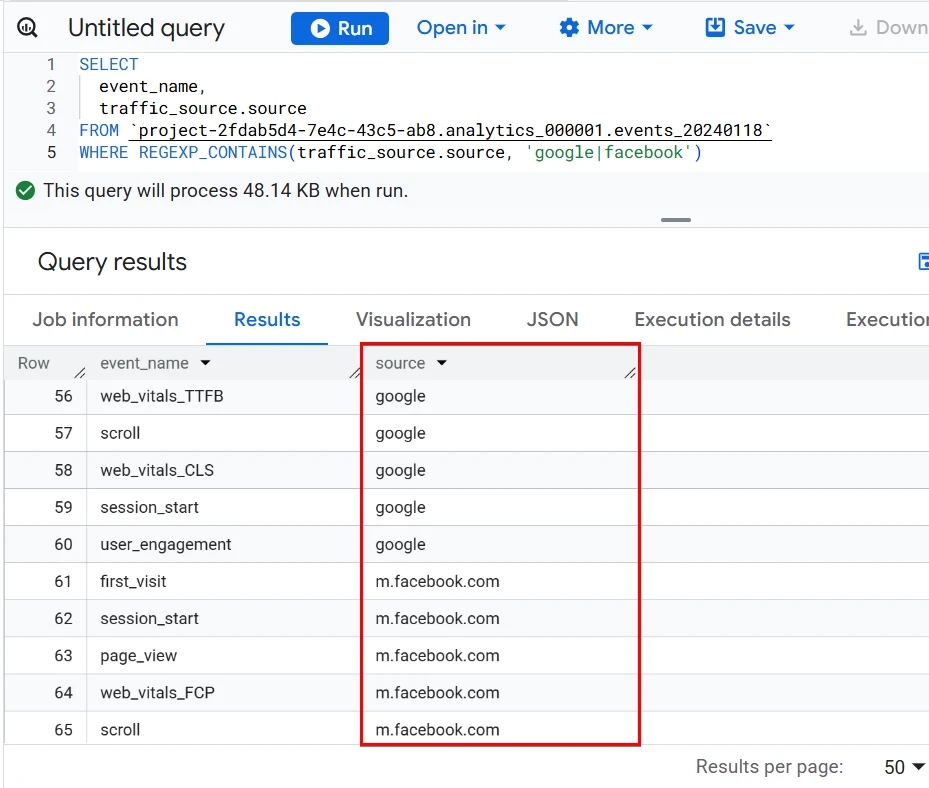929x788 pixels.
Task: Change results per page from 50
Action: pos(905,767)
